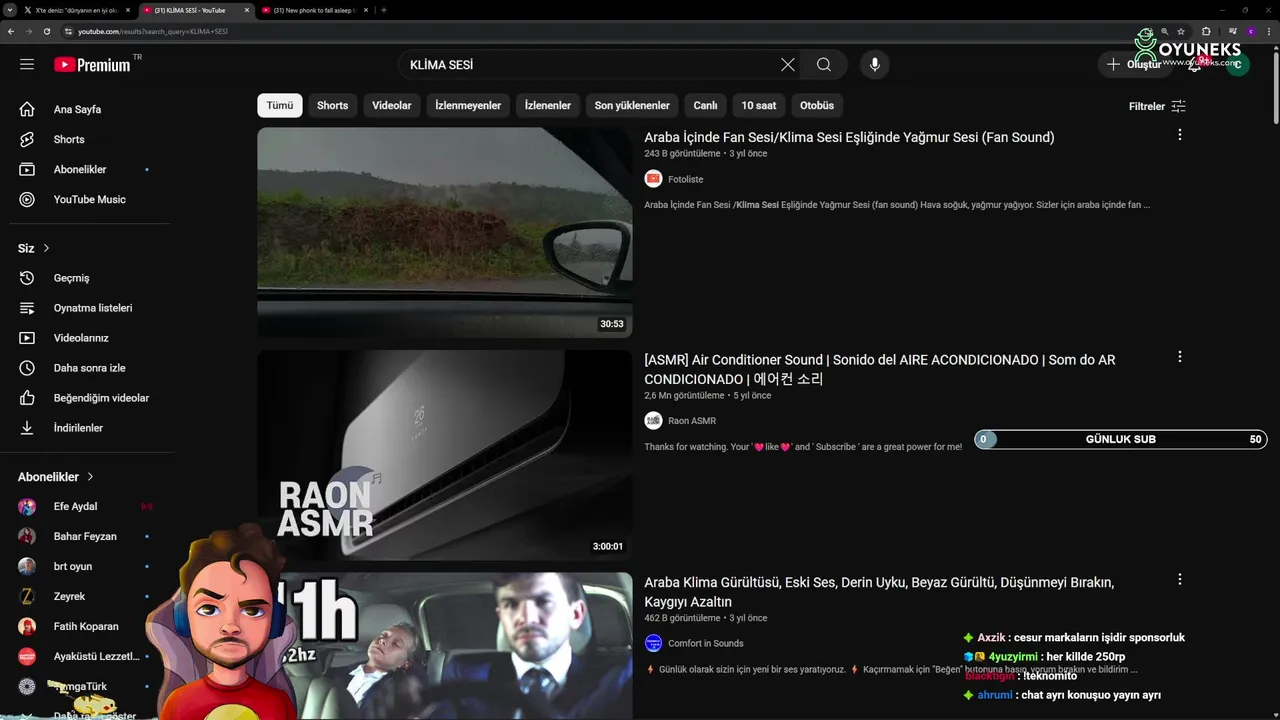Click the magnifier search button
The width and height of the screenshot is (1280, 720).
click(823, 64)
